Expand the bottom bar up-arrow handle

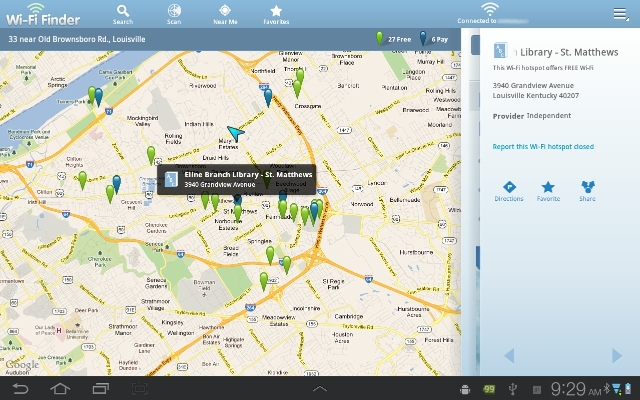coord(320,388)
